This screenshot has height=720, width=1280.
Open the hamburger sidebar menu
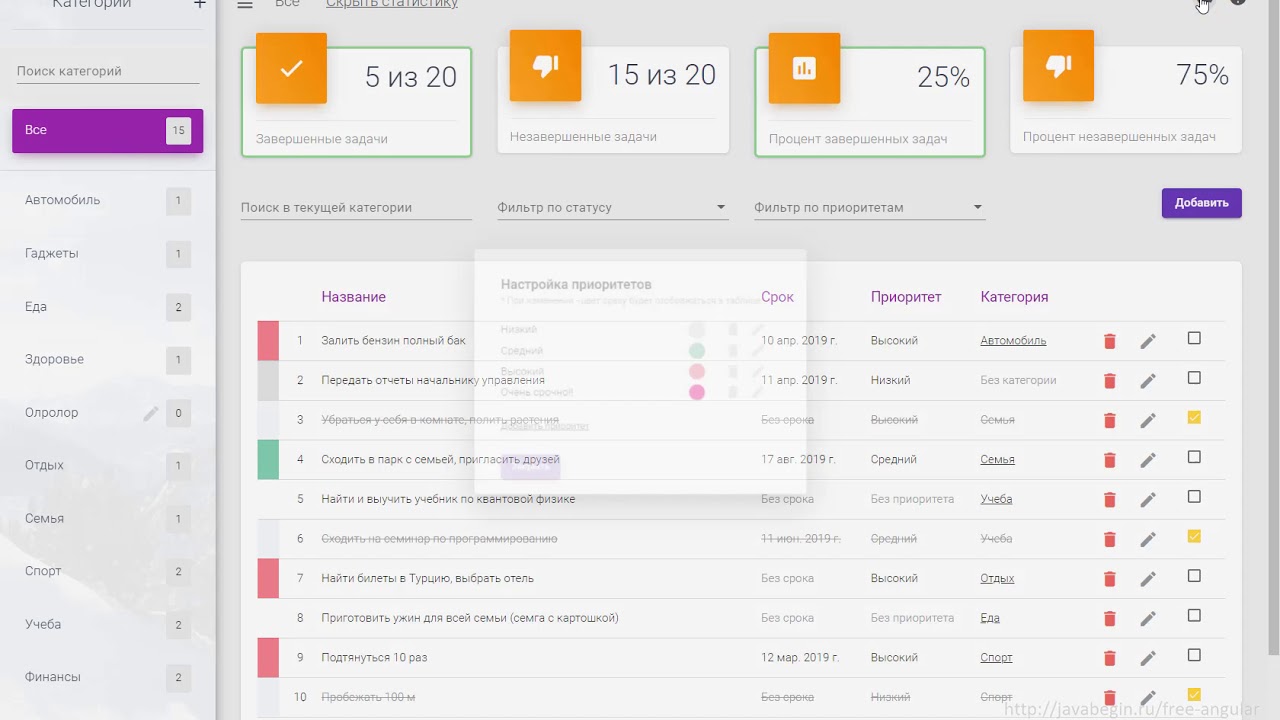245,5
